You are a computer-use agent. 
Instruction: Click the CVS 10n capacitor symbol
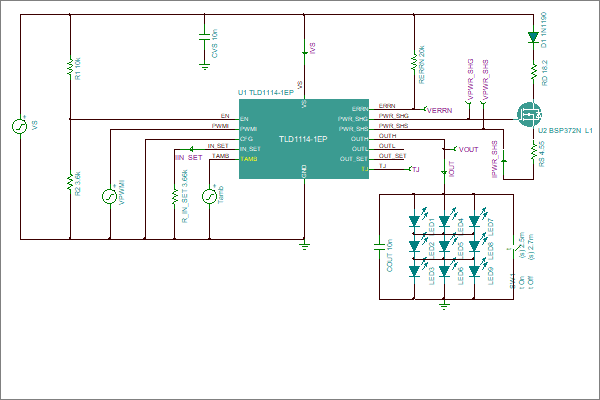coord(204,37)
